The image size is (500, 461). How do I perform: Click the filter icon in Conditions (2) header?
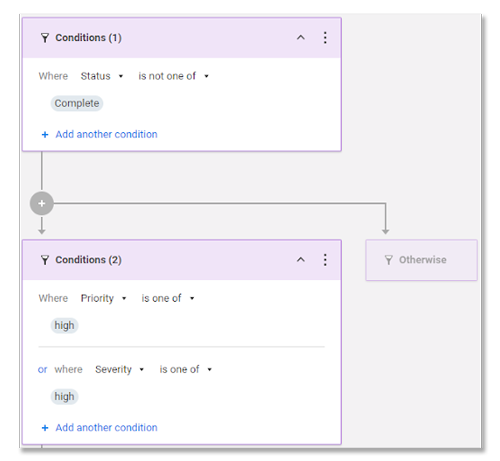click(45, 260)
